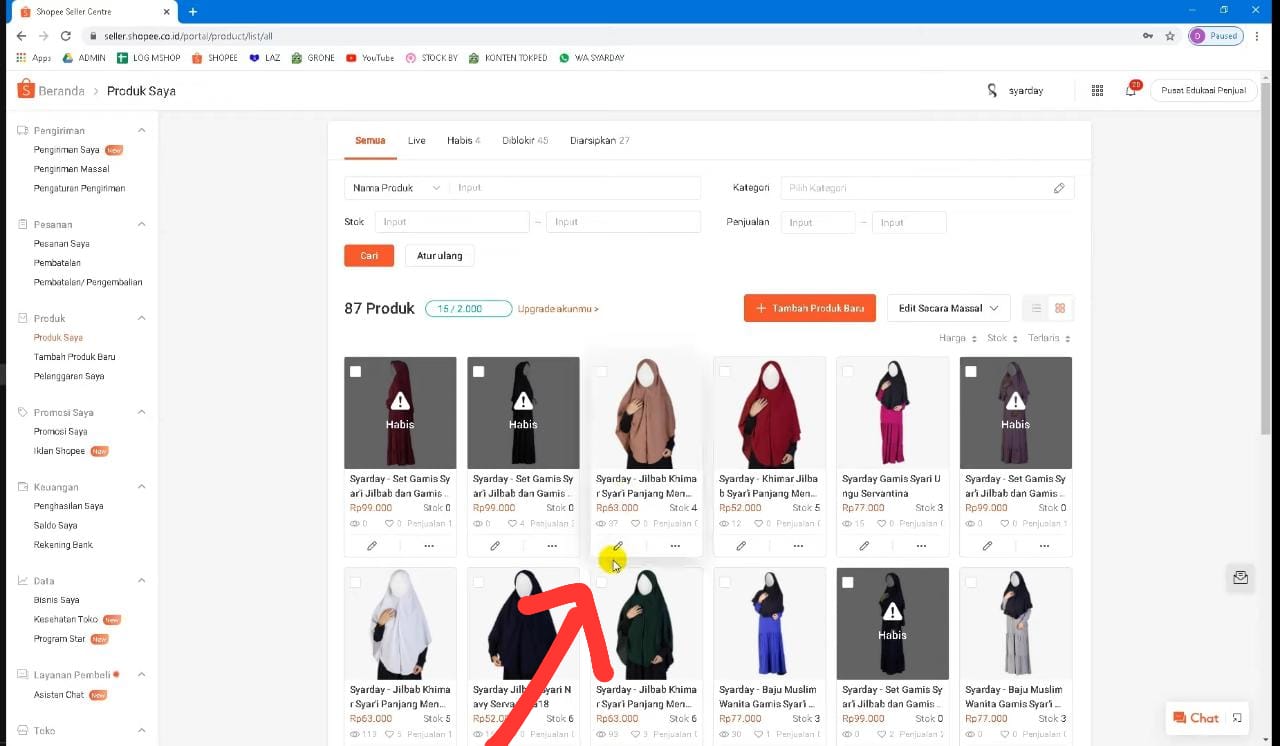Open the apps grid menu near Pusat Edukasi Penjual
Screen dimensions: 1280x746
1097,90
